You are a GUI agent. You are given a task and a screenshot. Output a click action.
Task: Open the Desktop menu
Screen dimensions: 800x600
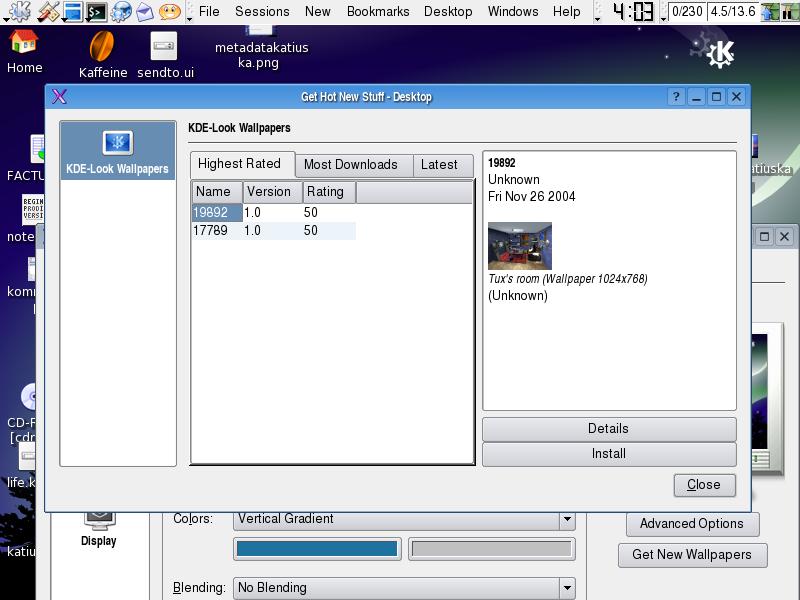[448, 11]
